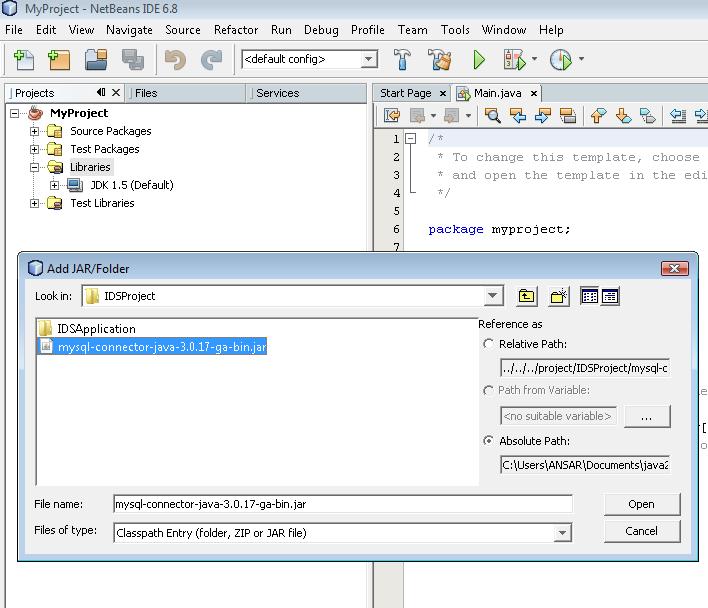The width and height of the screenshot is (708, 608).
Task: Click the editor Last Edit icon
Action: pyautogui.click(x=391, y=116)
